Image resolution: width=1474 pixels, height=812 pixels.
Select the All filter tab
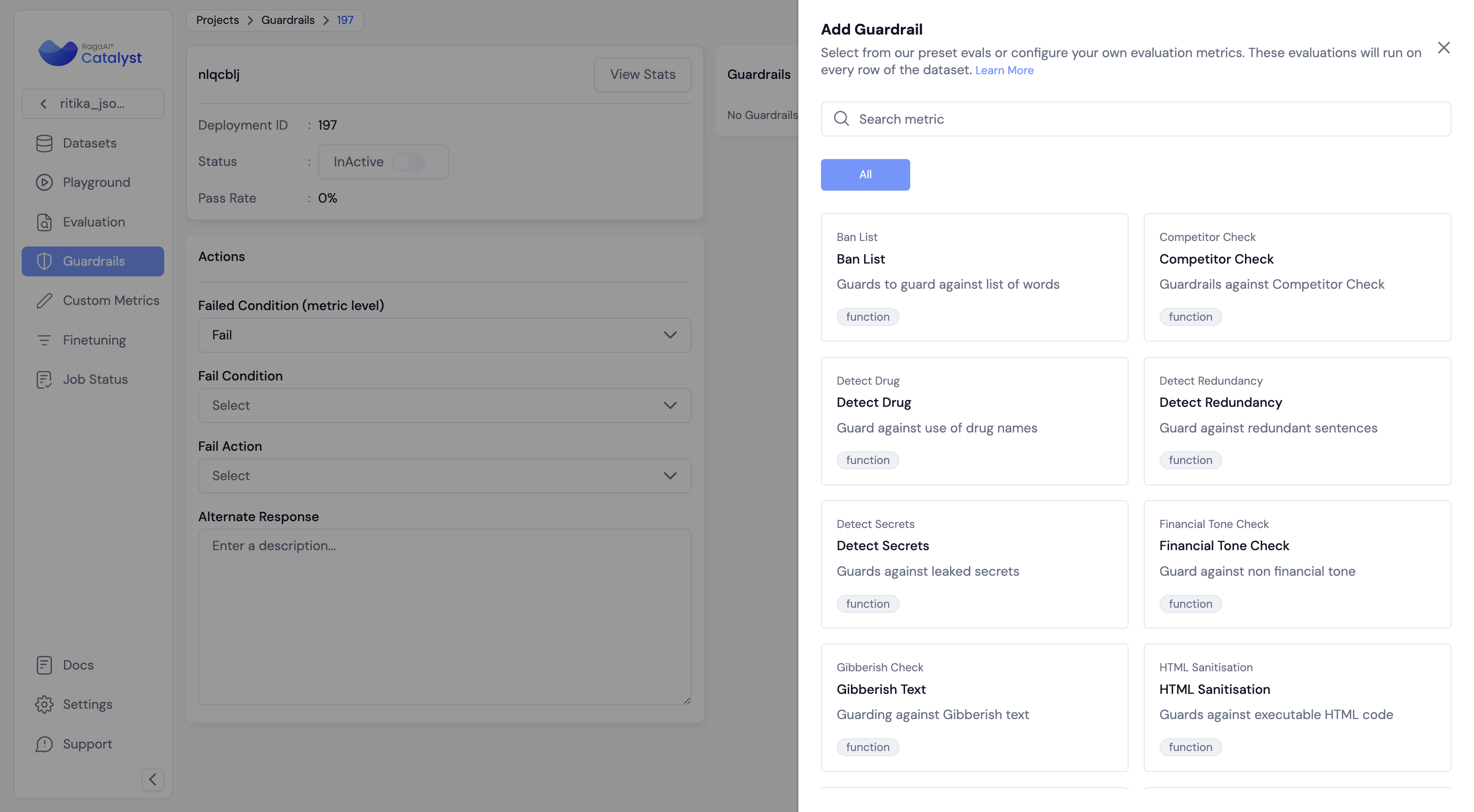865,174
